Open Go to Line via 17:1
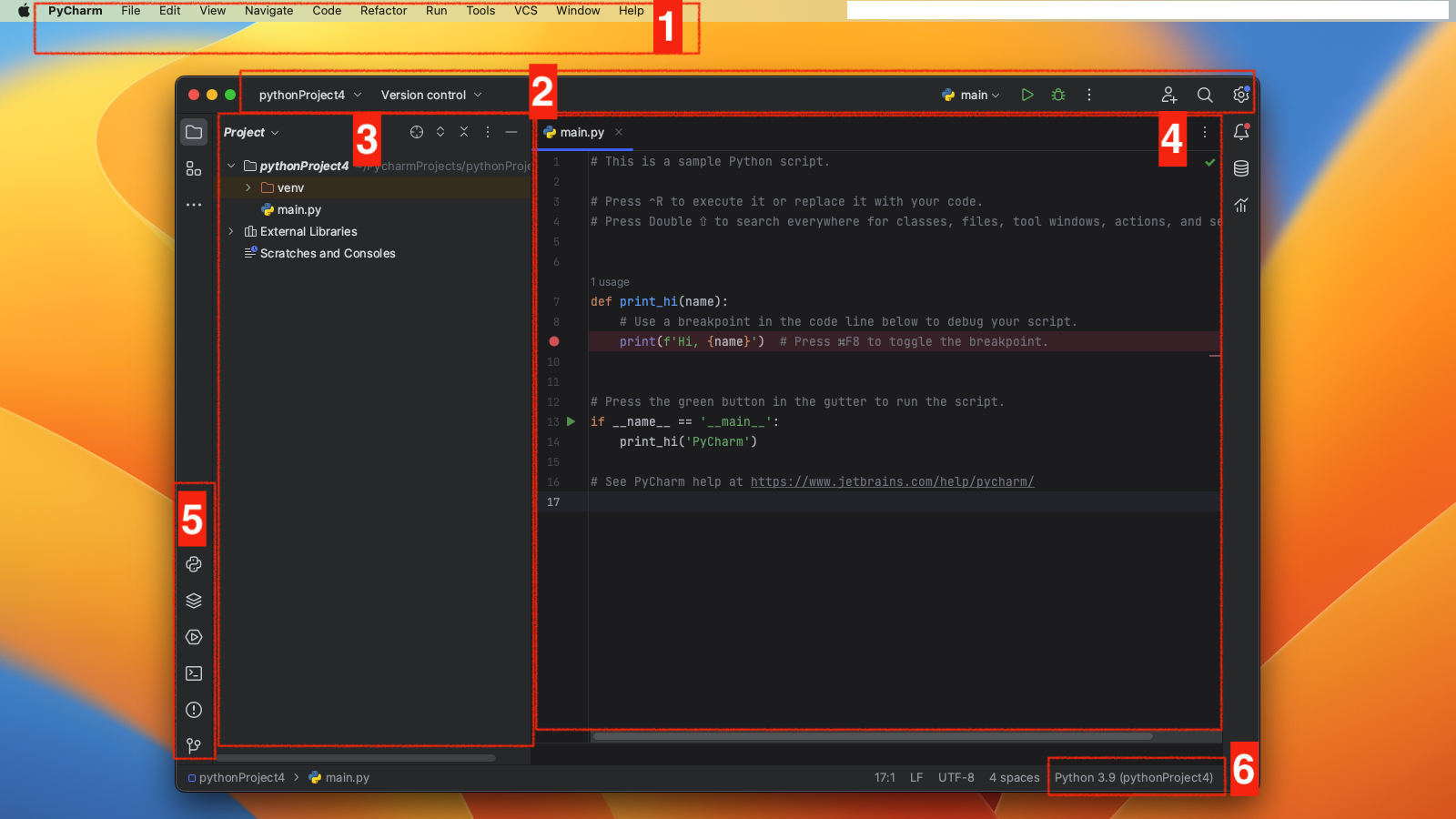Image resolution: width=1456 pixels, height=819 pixels. (885, 777)
